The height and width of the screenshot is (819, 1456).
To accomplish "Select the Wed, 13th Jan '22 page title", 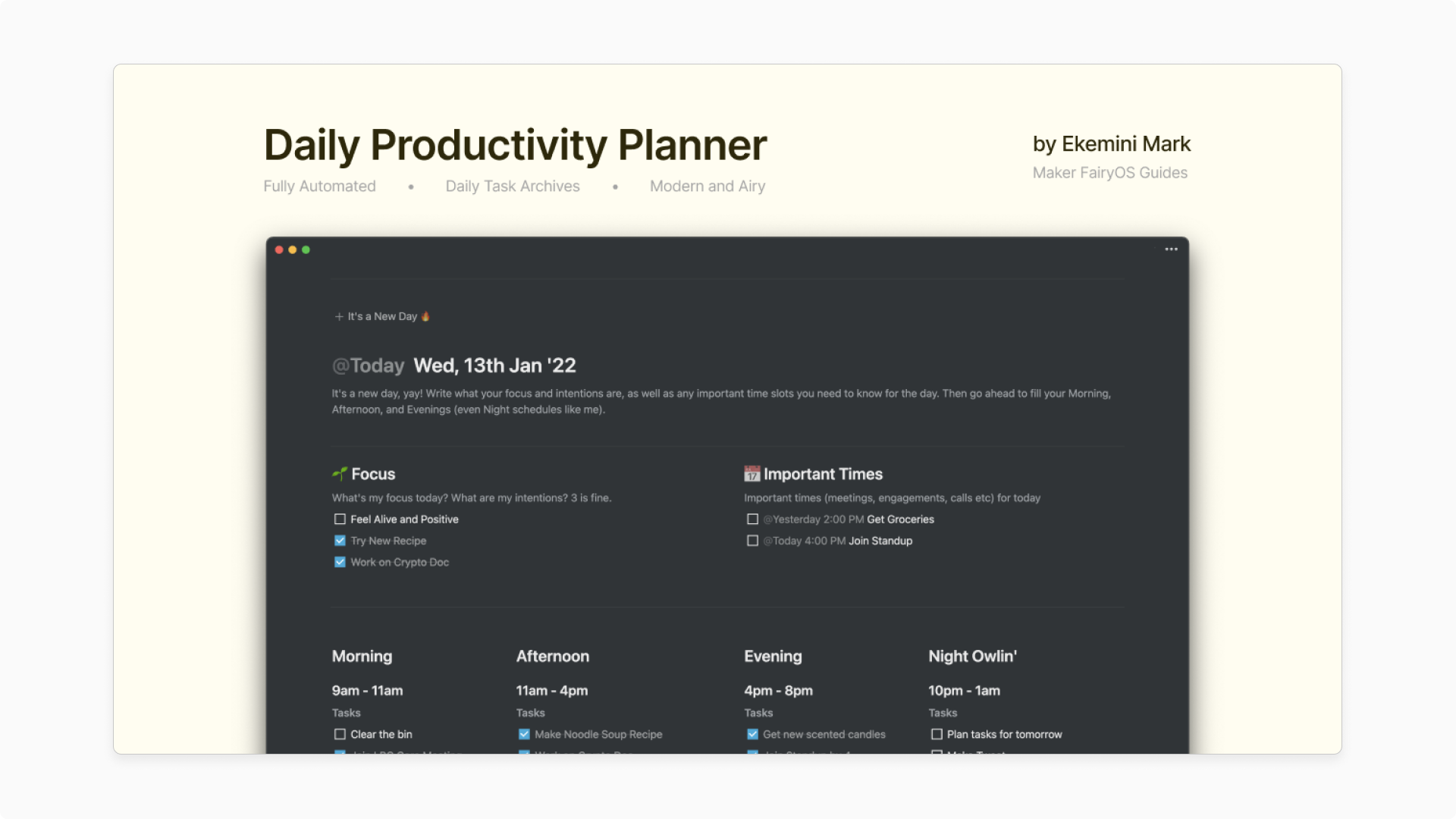I will click(x=494, y=365).
